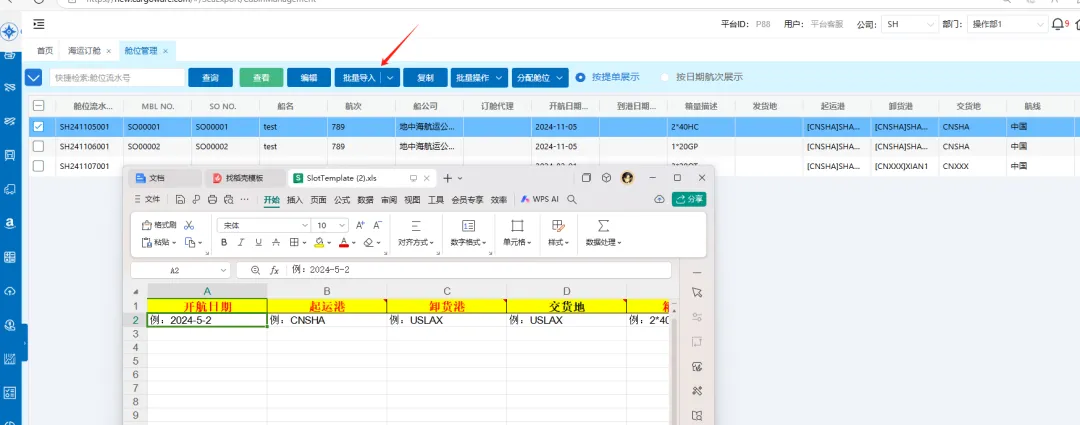Check the SH241106001 row checkbox
Screen dimensions: 1080x425
point(38,146)
